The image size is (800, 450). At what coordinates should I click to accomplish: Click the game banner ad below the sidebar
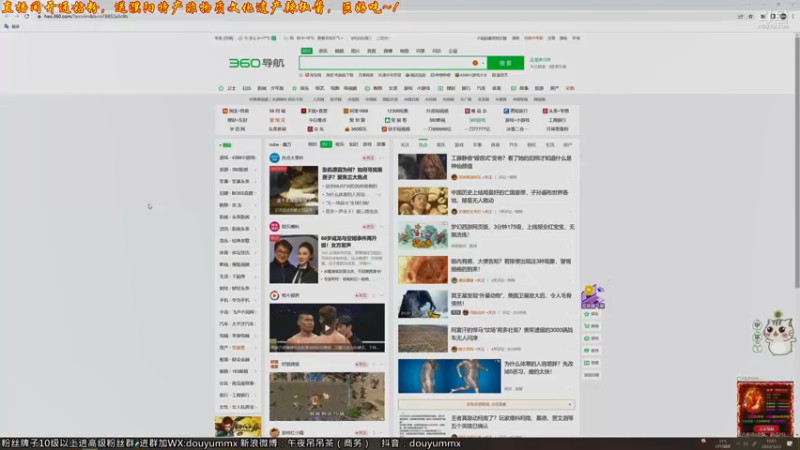[238, 427]
